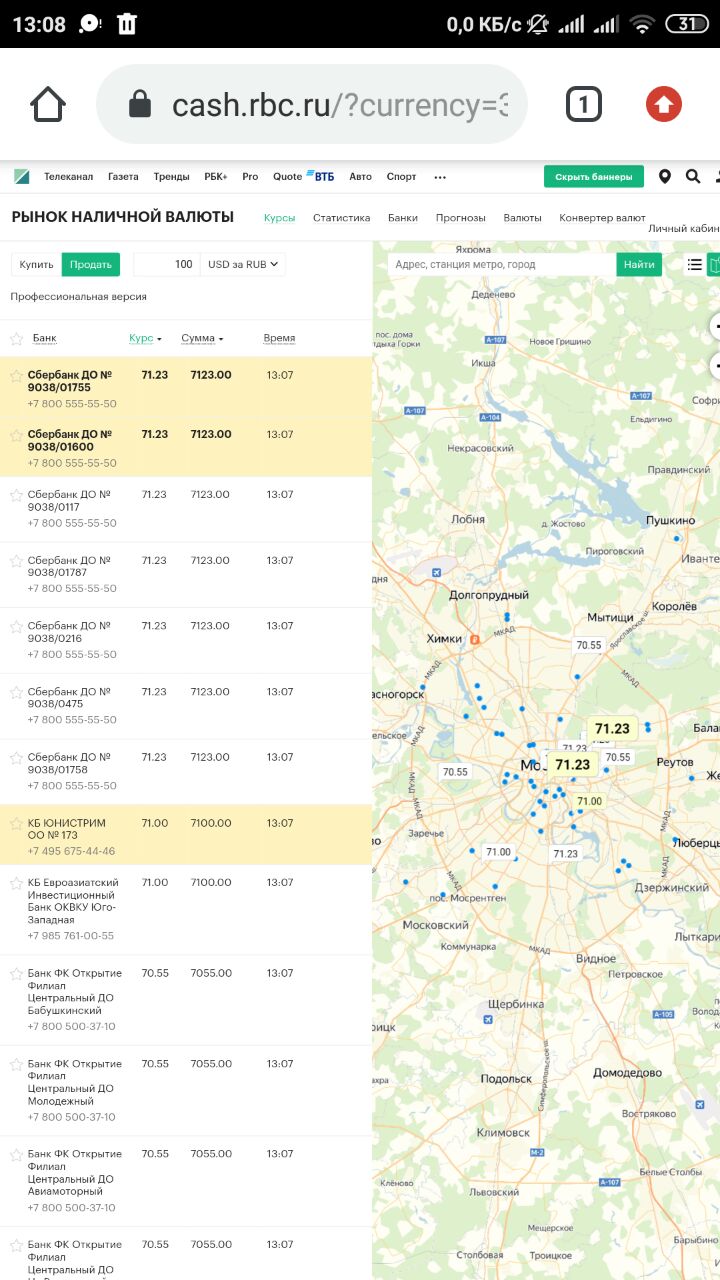
Task: Select the Продать toggle option
Action: (91, 264)
